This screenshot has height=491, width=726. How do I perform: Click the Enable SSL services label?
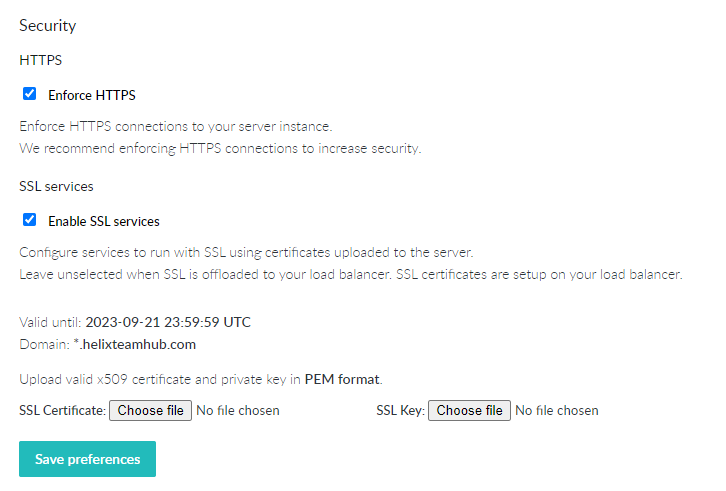click(104, 221)
